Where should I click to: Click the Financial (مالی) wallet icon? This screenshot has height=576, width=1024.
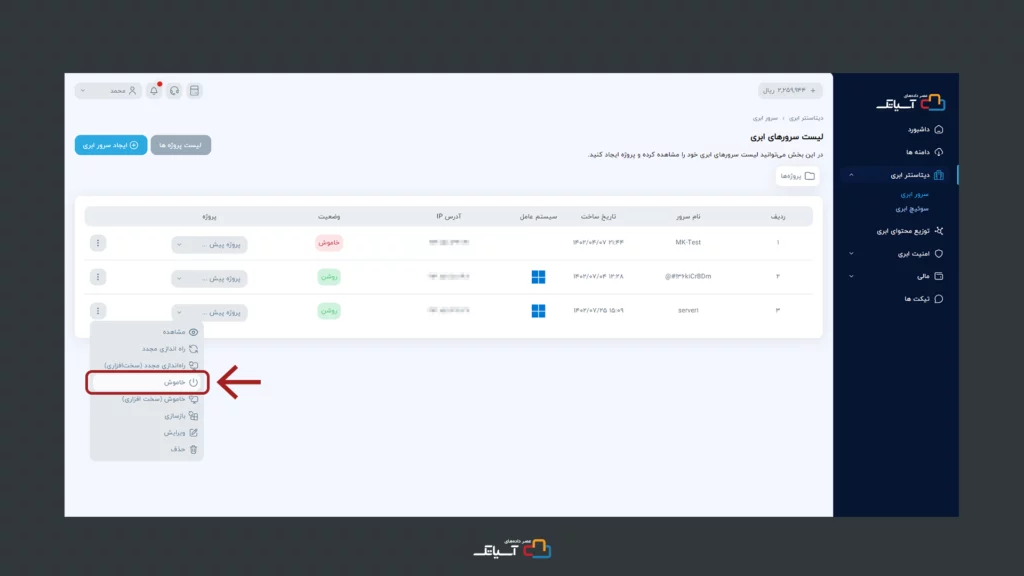coord(938,276)
